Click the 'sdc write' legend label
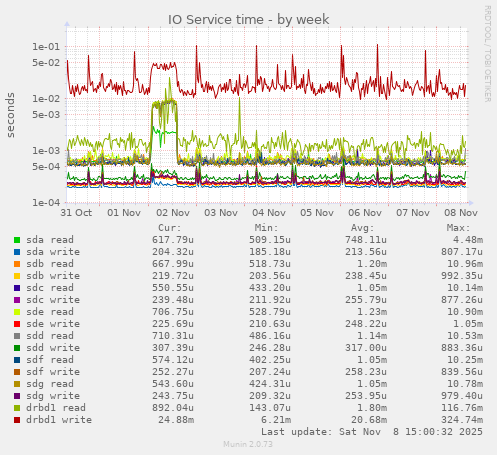Screen dimensions: 497x455 pyautogui.click(x=53, y=300)
